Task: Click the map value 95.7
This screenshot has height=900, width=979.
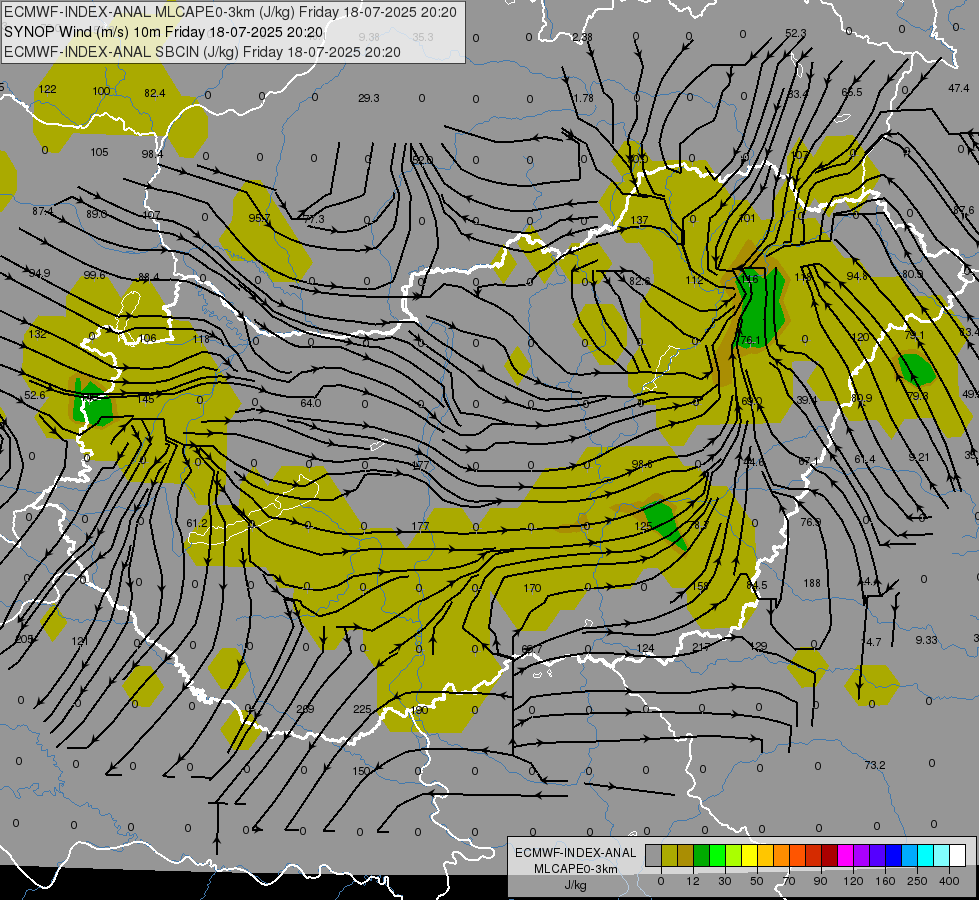Action: [259, 219]
